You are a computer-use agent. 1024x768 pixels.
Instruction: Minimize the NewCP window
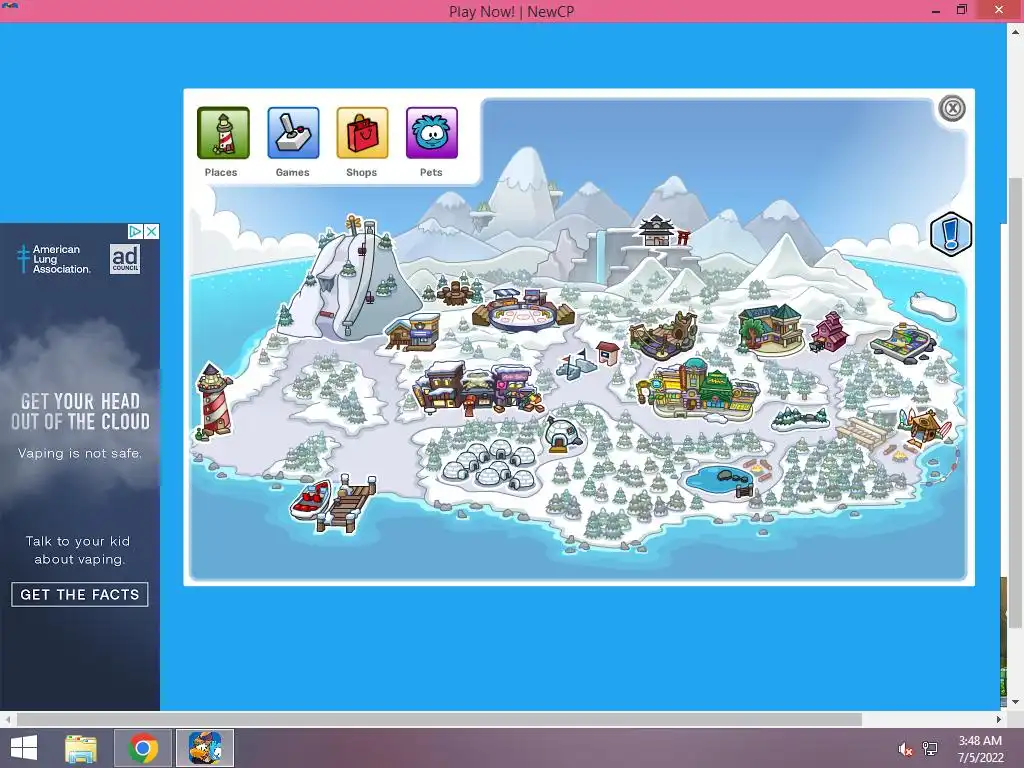click(936, 10)
